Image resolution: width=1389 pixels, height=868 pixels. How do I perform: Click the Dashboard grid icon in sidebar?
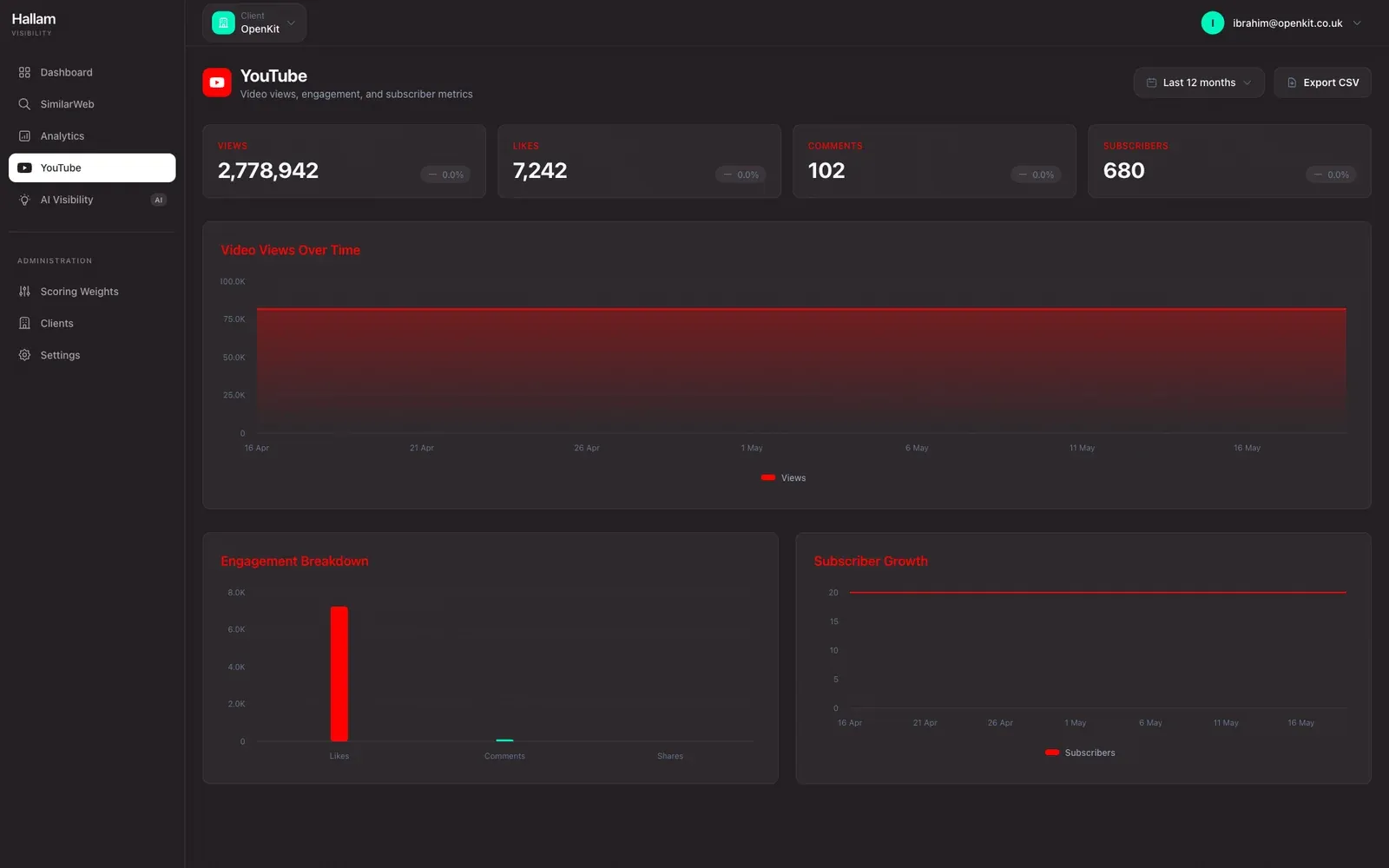(x=24, y=72)
